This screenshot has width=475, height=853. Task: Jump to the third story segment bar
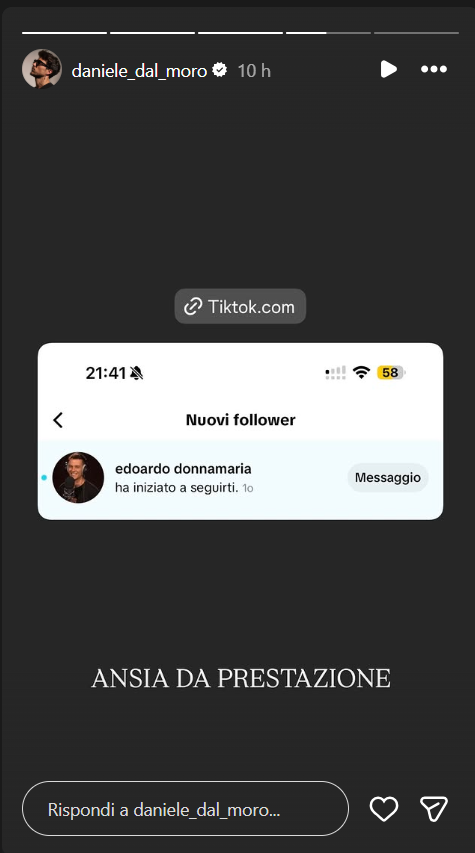point(240,33)
